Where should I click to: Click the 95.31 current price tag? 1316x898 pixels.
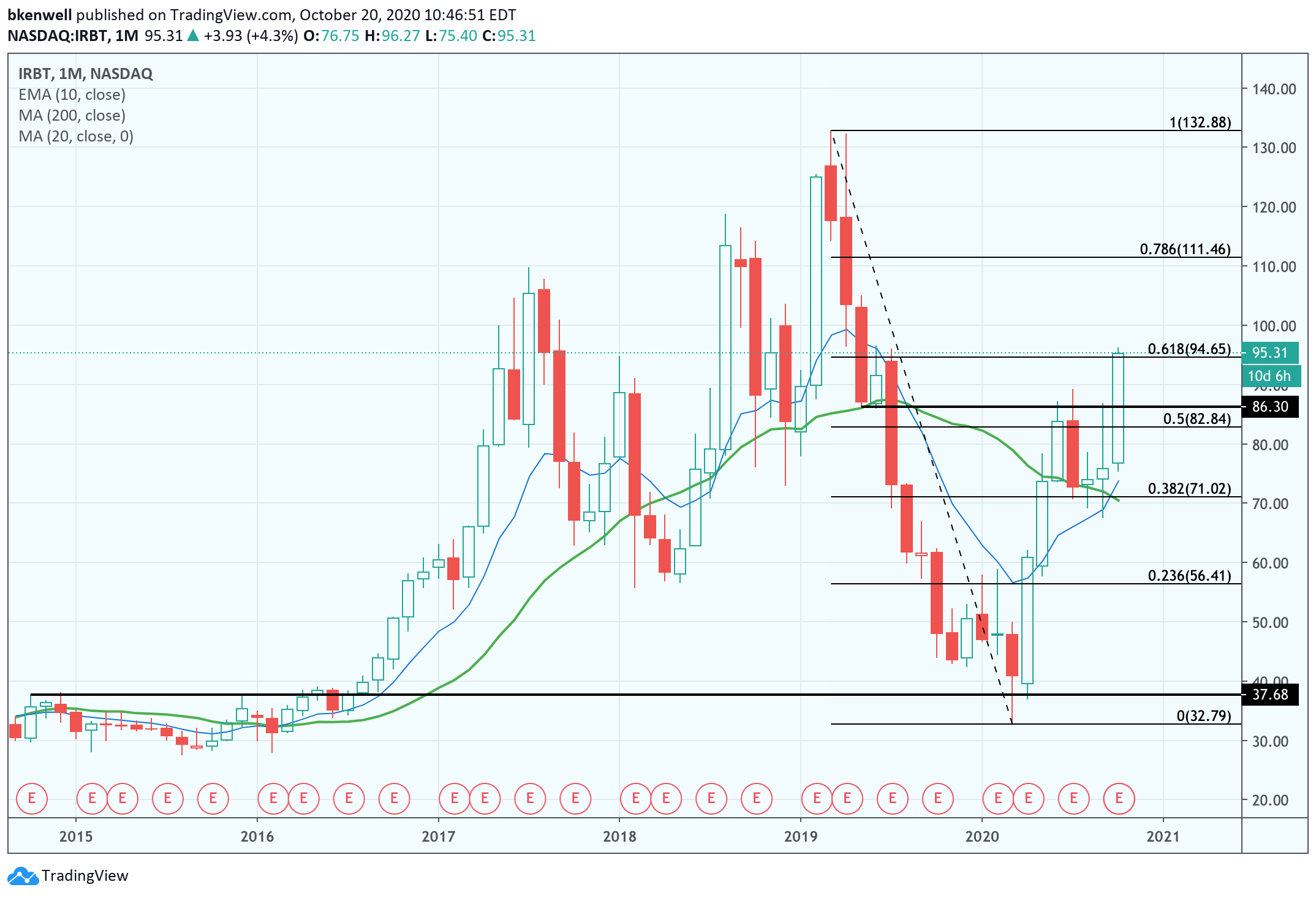(x=1269, y=353)
